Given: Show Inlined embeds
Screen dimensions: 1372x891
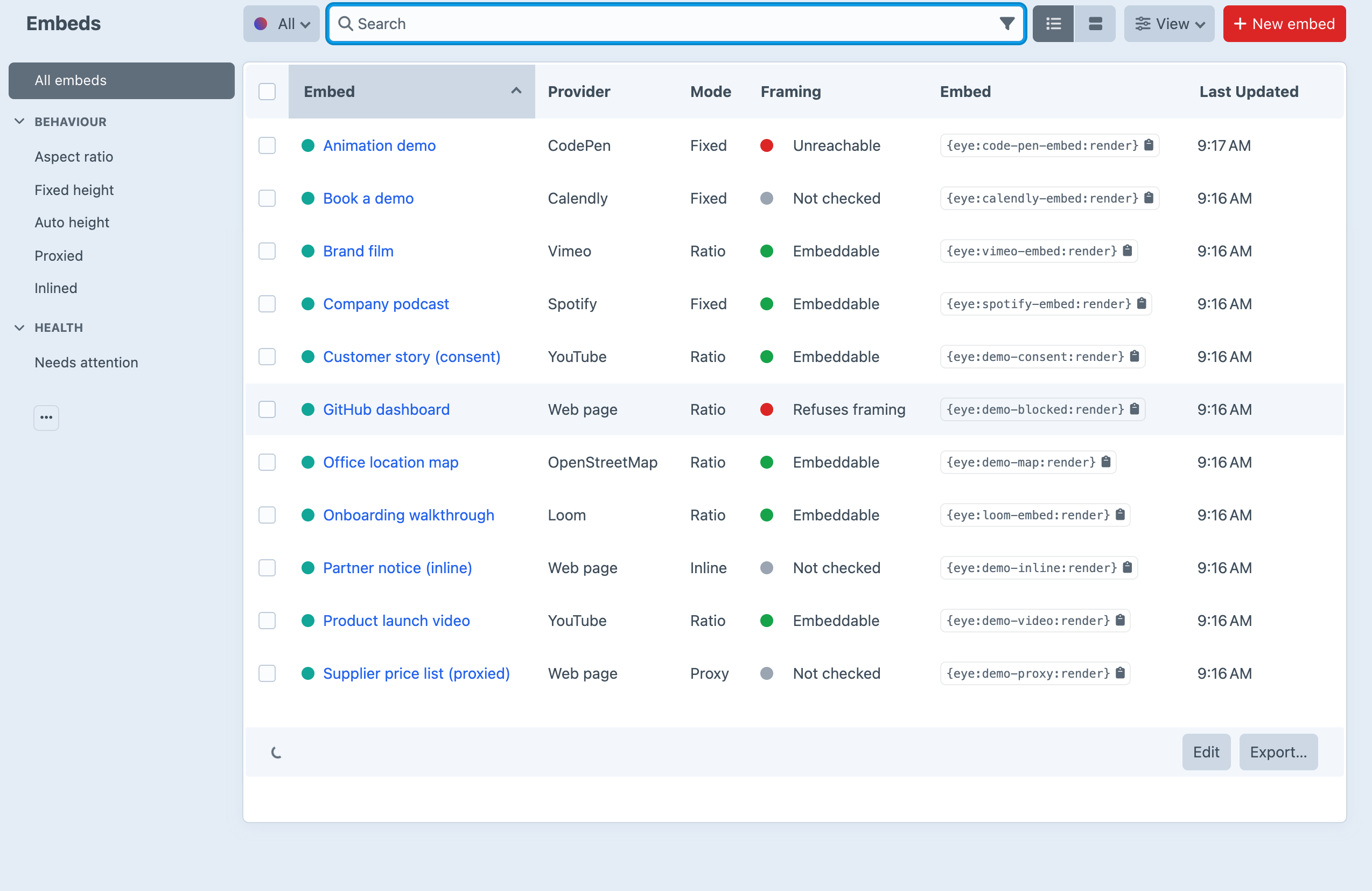Looking at the screenshot, I should point(55,288).
